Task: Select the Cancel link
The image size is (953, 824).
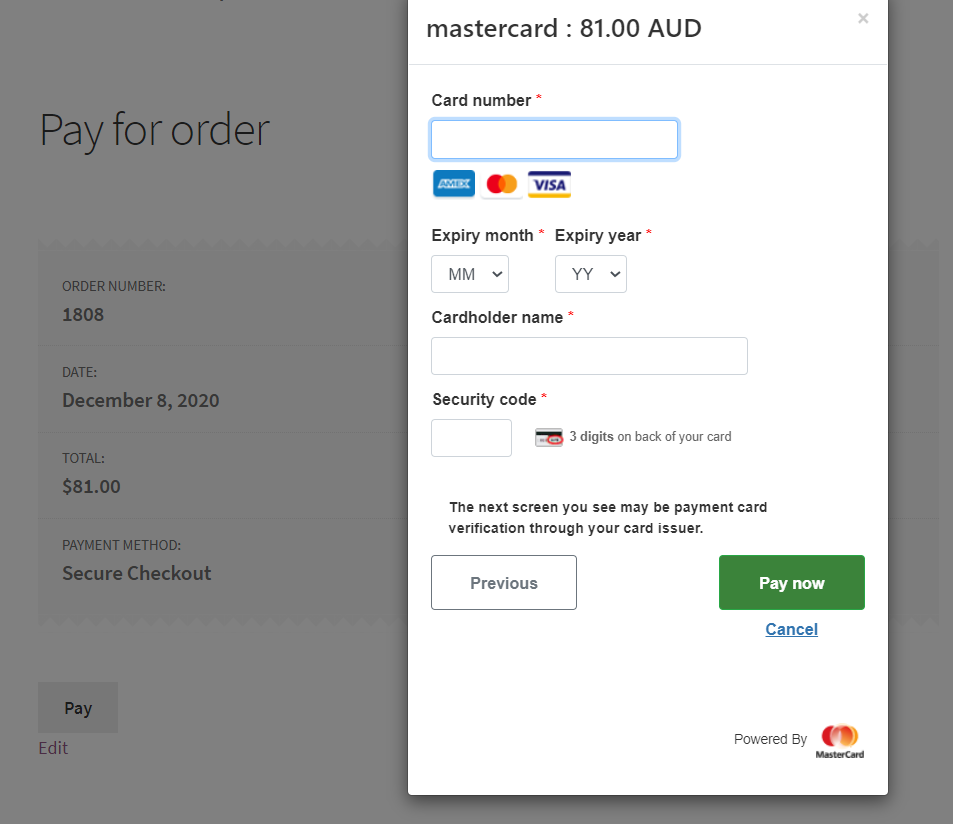Action: click(791, 629)
